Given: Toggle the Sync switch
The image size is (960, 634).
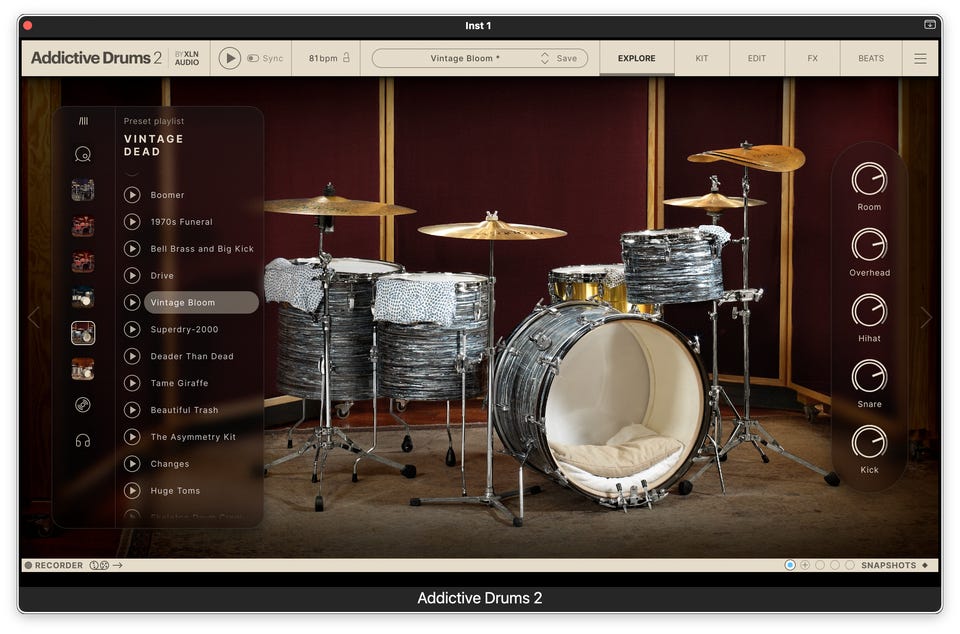Looking at the screenshot, I should tap(253, 58).
